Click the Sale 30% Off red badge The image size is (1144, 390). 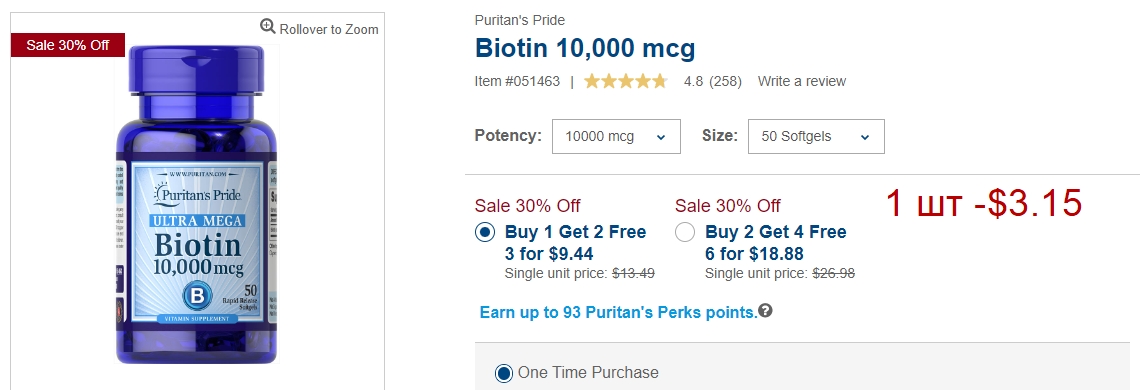pos(68,45)
